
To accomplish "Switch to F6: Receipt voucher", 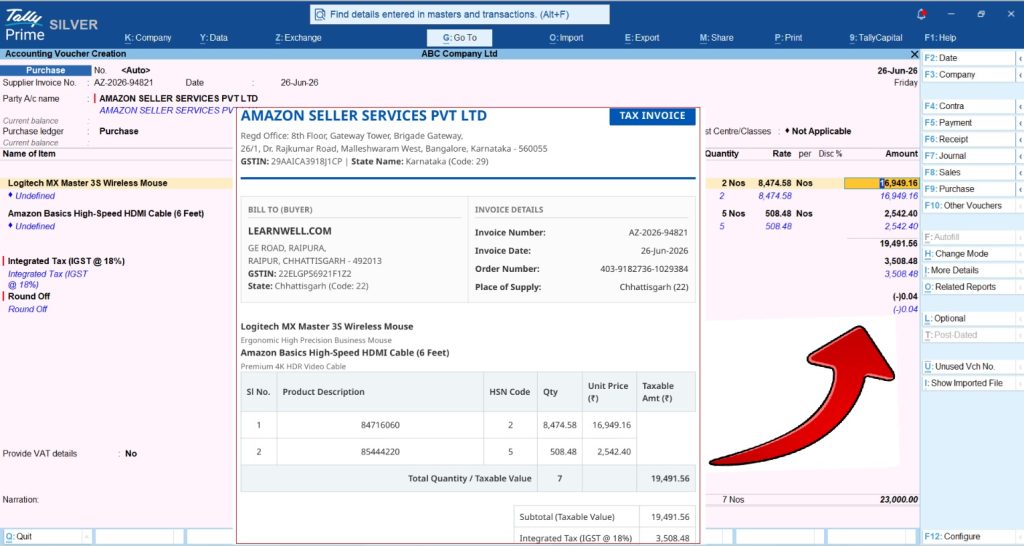I will click(x=968, y=139).
